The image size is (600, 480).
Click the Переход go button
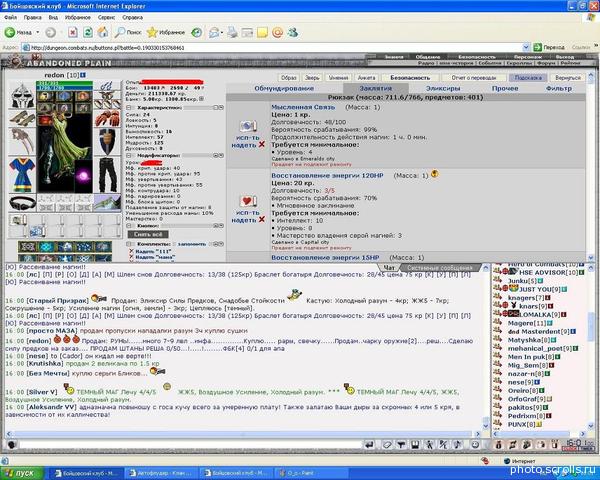(549, 47)
